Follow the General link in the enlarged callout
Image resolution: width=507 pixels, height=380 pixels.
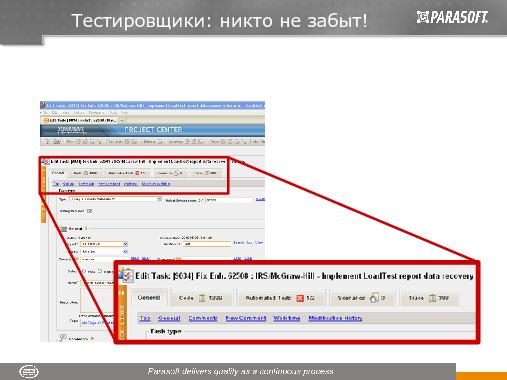coord(169,318)
